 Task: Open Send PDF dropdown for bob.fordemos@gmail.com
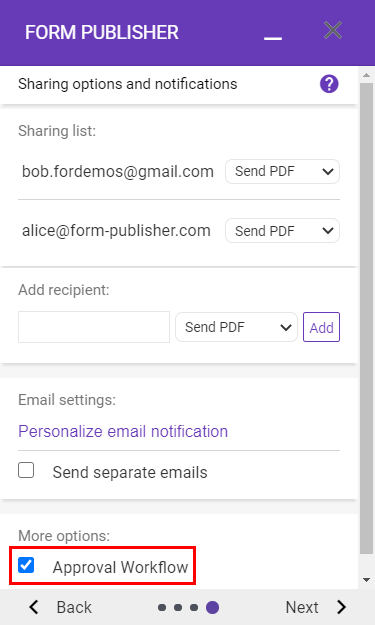[x=282, y=171]
